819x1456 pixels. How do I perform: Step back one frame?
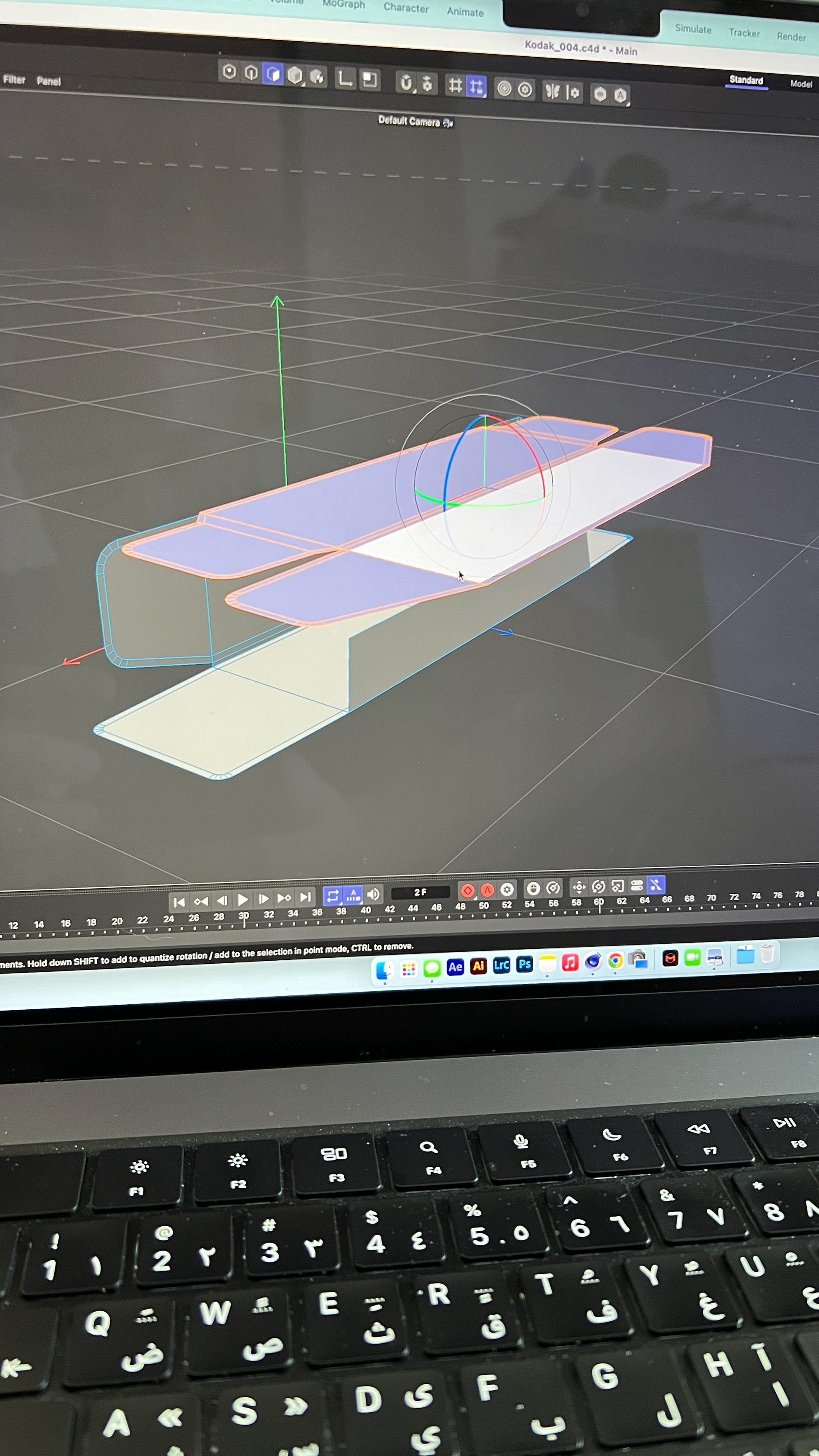[x=222, y=901]
